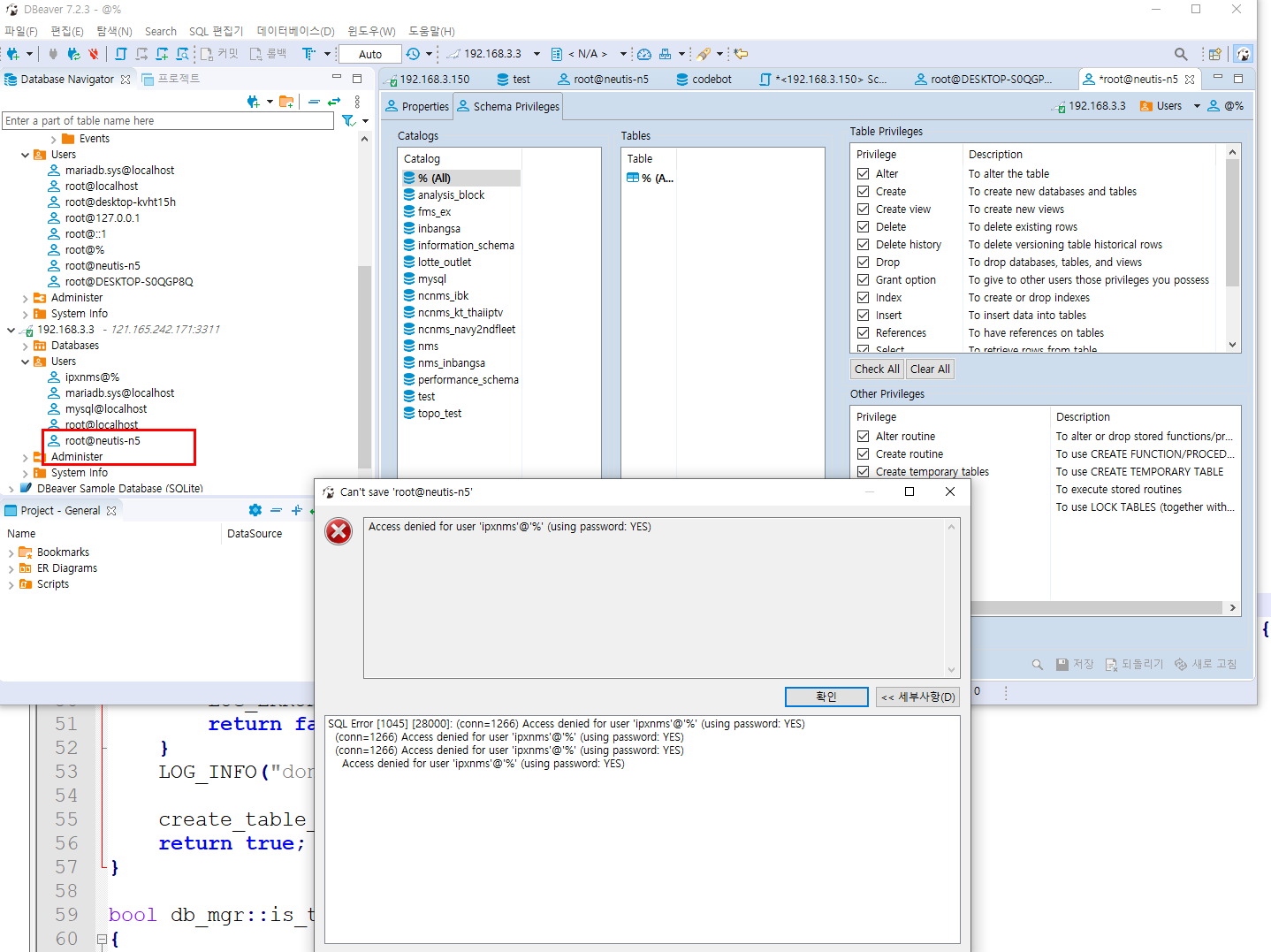The width and height of the screenshot is (1271, 952).
Task: Click Link with Editor arrows in Database Navigator
Action: pos(334,102)
